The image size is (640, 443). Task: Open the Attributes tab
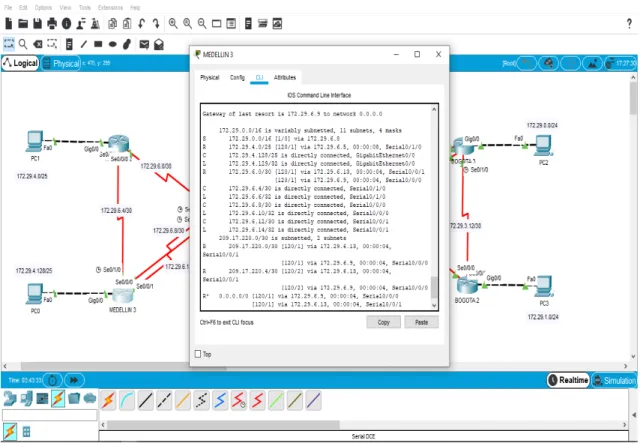285,78
